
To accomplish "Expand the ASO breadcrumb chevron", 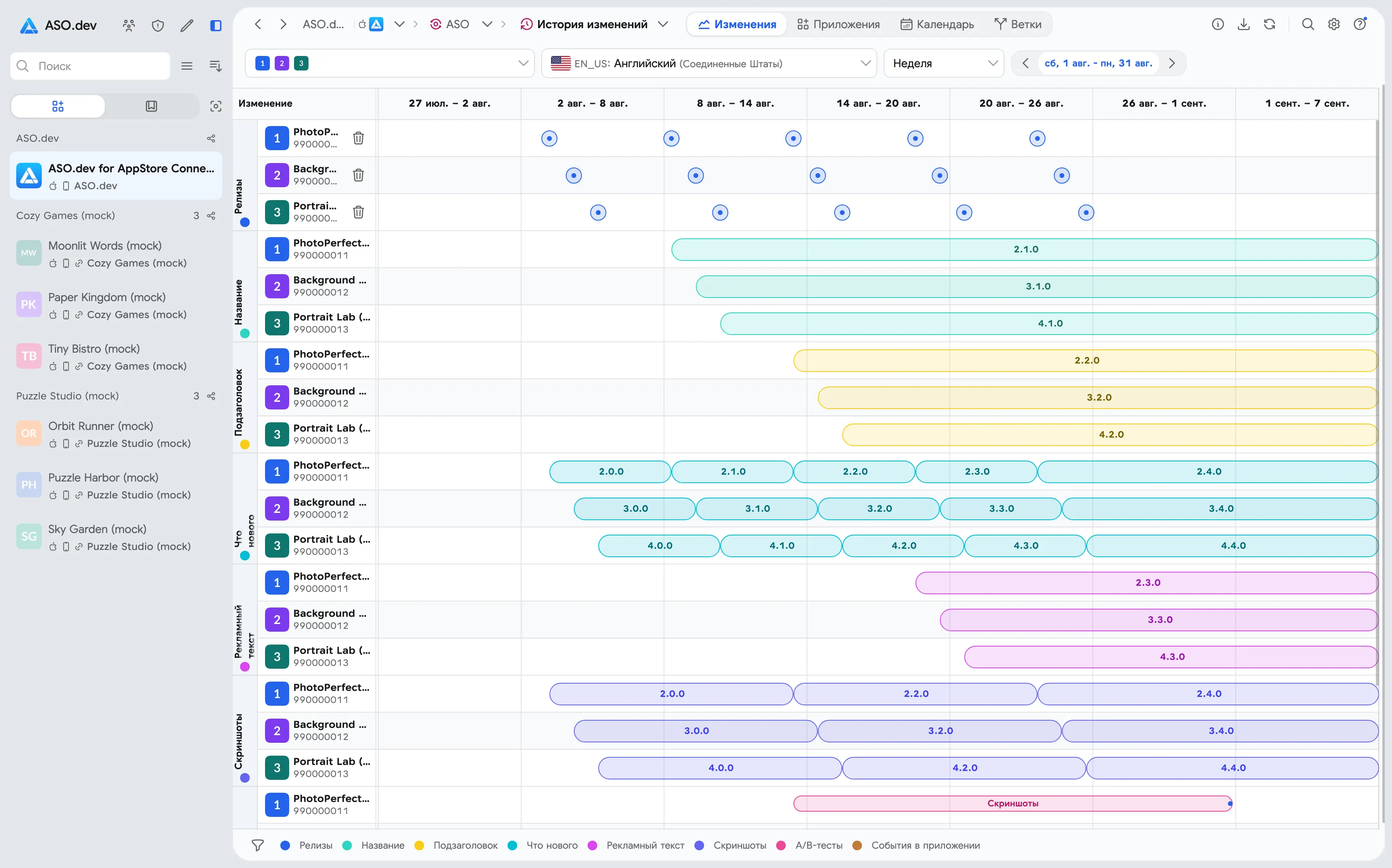I will pos(487,24).
